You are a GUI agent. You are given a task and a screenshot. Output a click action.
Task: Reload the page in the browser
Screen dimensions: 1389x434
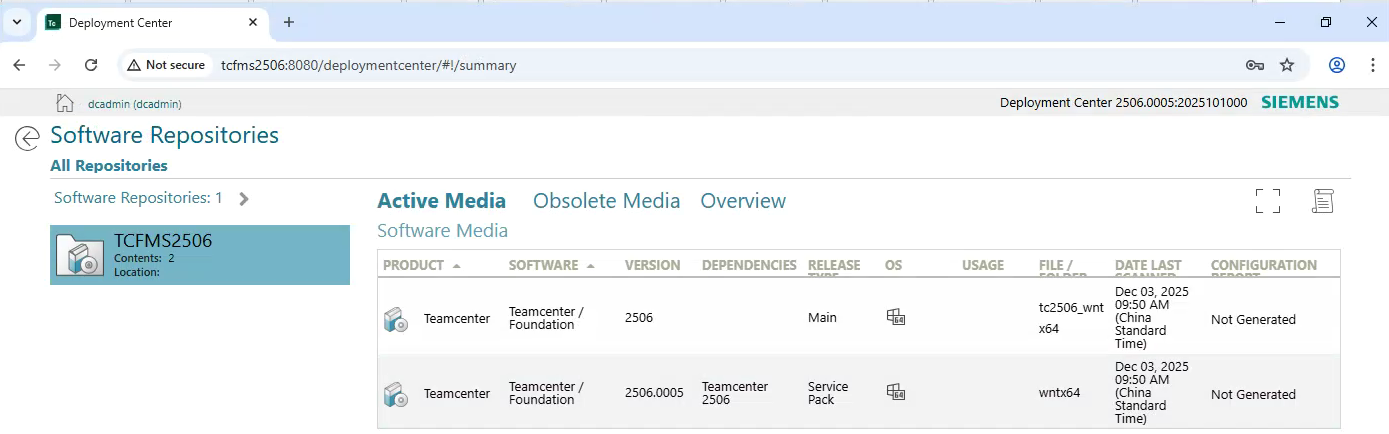point(91,65)
